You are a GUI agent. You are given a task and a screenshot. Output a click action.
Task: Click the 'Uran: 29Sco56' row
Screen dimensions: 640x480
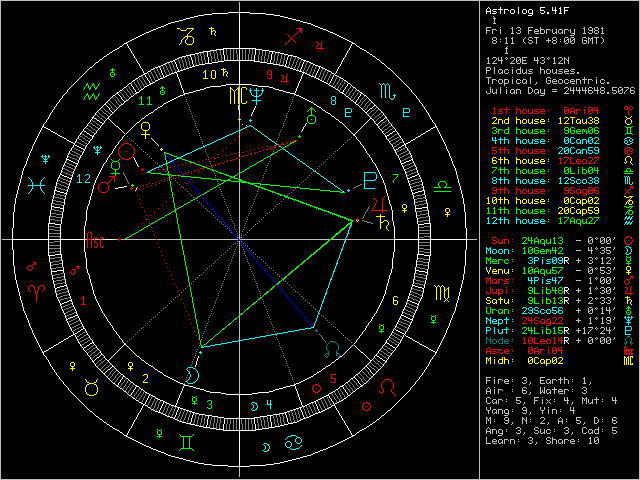[x=560, y=311]
